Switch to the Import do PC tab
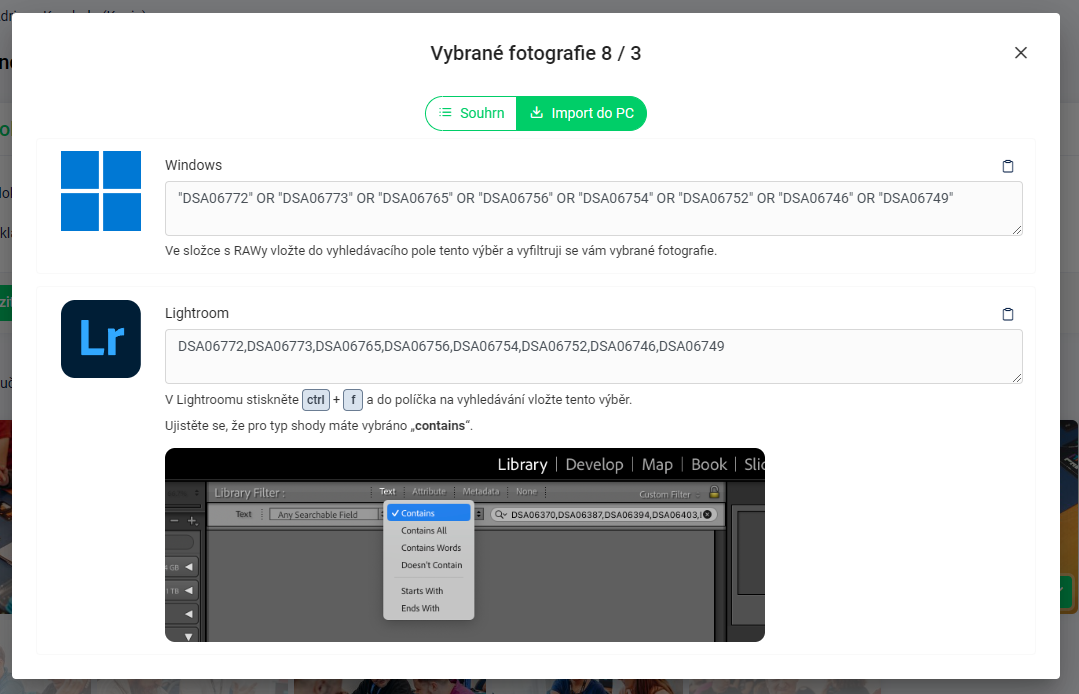Viewport: 1079px width, 694px height. point(581,113)
